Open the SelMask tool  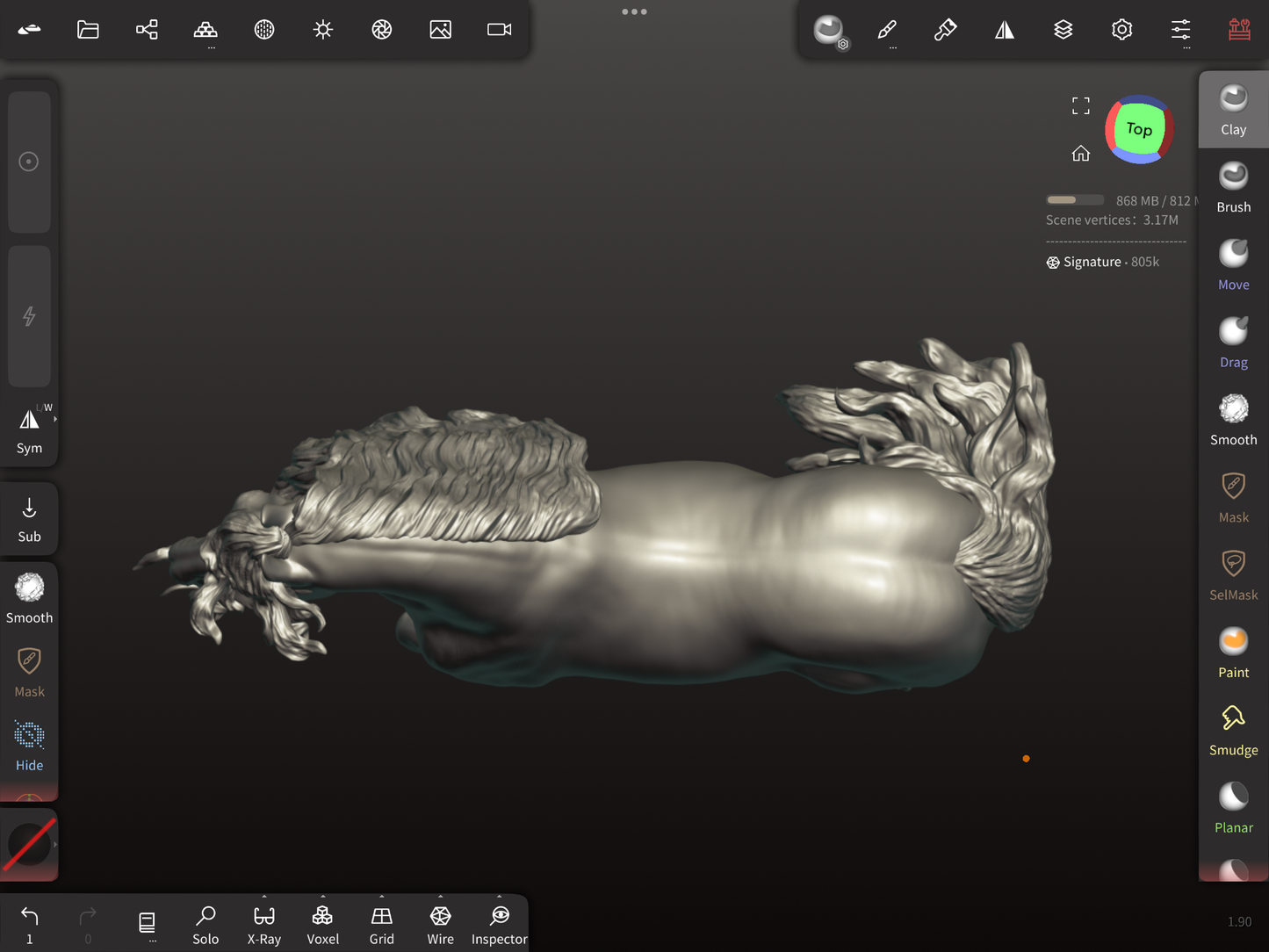[x=1233, y=574]
